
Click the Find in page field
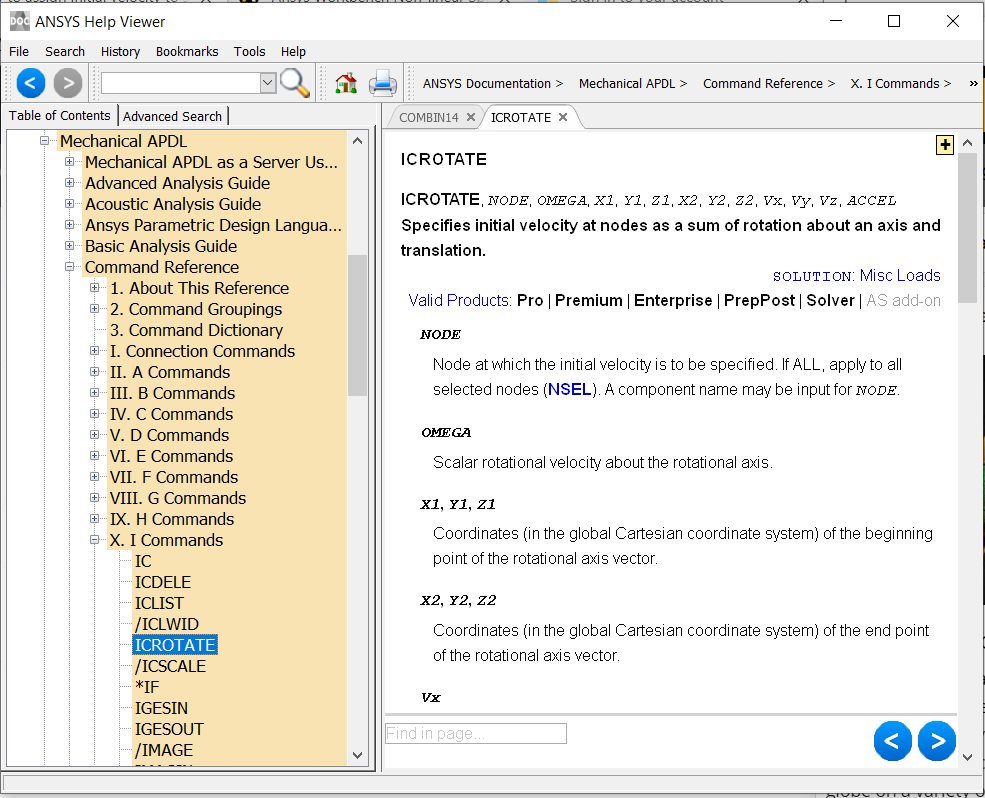tap(476, 733)
